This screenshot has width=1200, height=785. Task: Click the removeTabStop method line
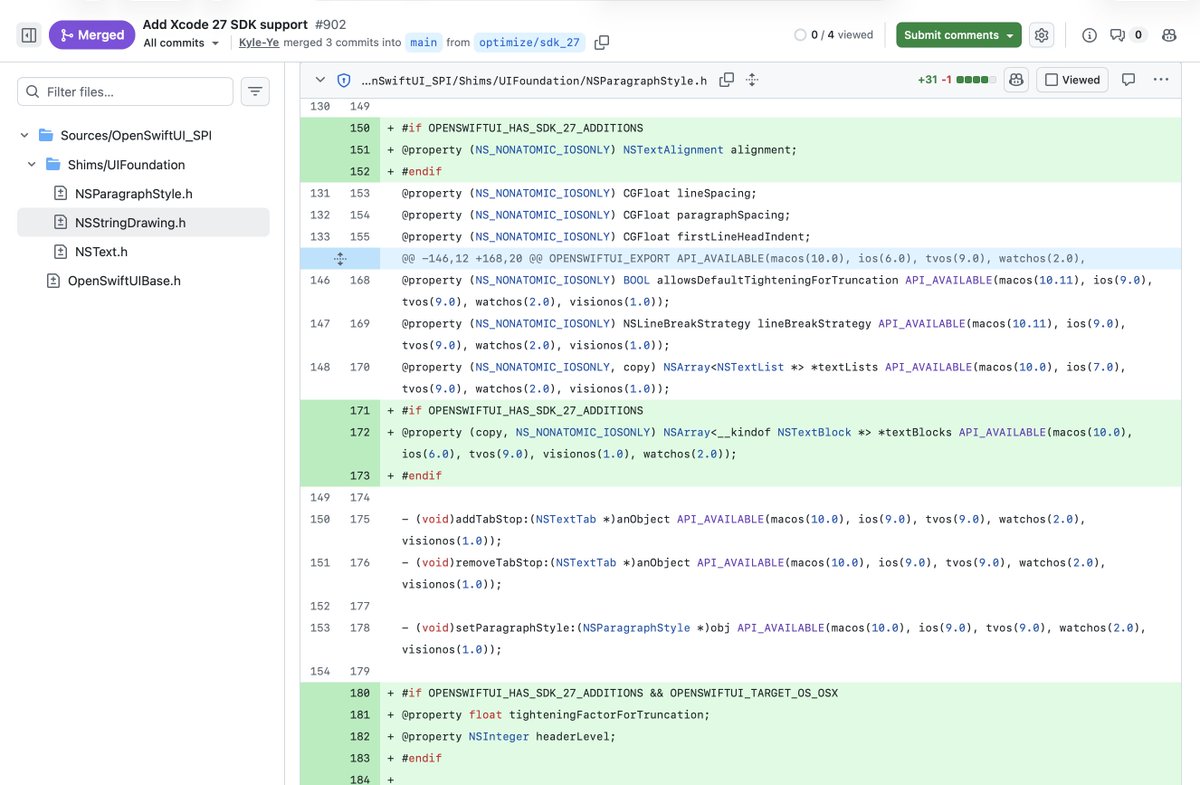click(753, 573)
